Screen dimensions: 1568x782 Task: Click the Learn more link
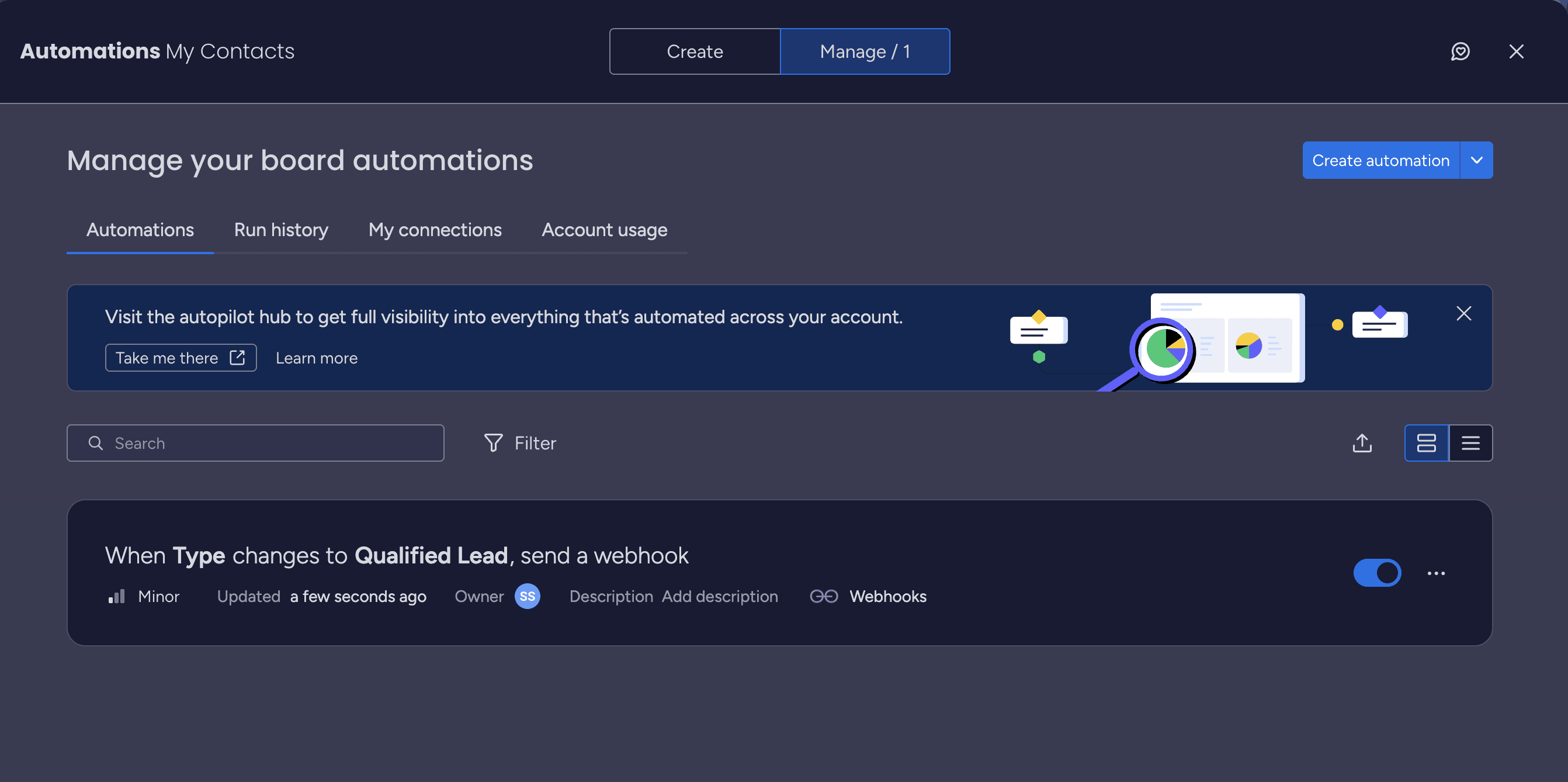click(317, 358)
